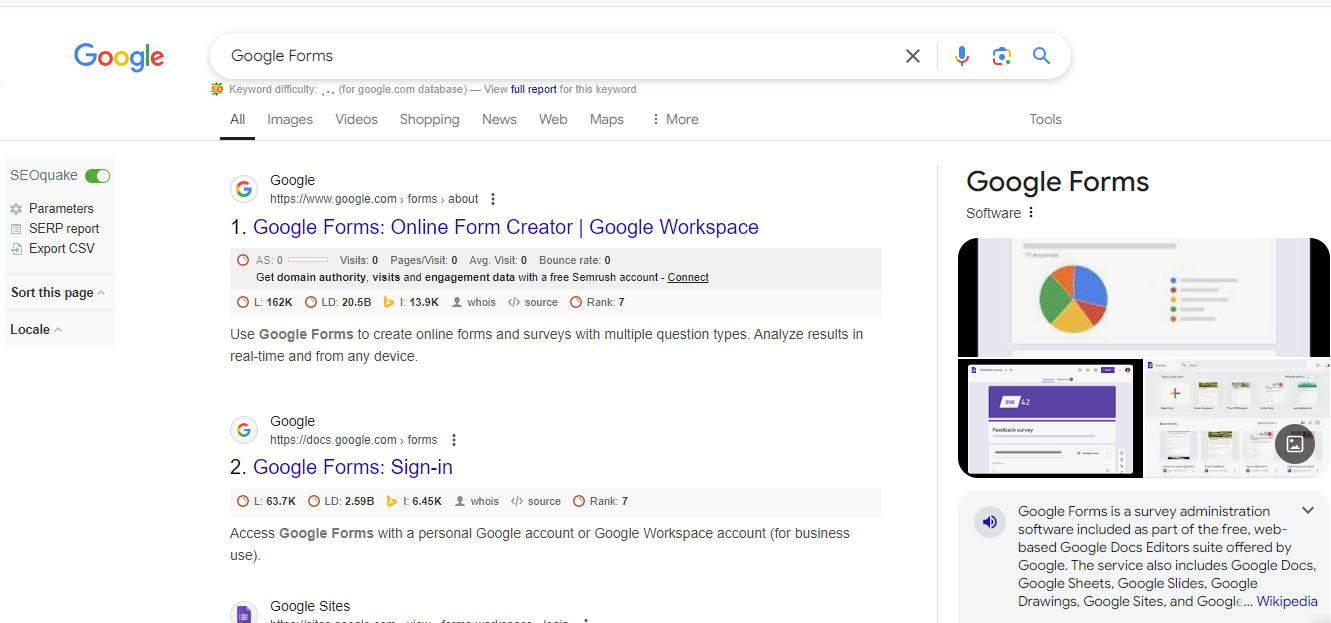Image resolution: width=1331 pixels, height=623 pixels.
Task: Click the image gallery icon on thumbnail
Action: (1294, 443)
